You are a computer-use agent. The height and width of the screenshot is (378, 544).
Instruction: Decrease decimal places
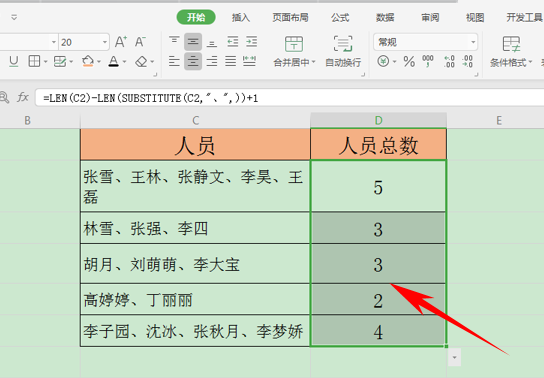coord(468,61)
